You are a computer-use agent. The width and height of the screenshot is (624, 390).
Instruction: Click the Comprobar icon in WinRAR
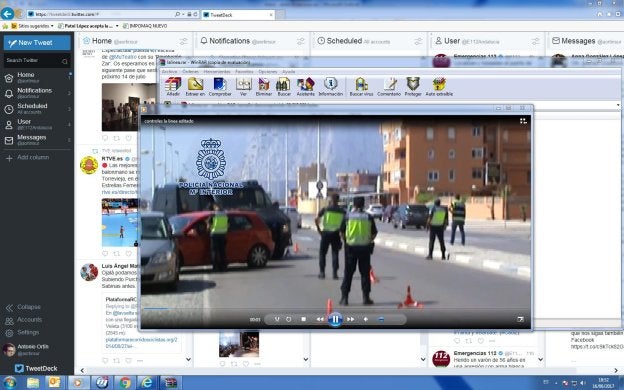(220, 87)
